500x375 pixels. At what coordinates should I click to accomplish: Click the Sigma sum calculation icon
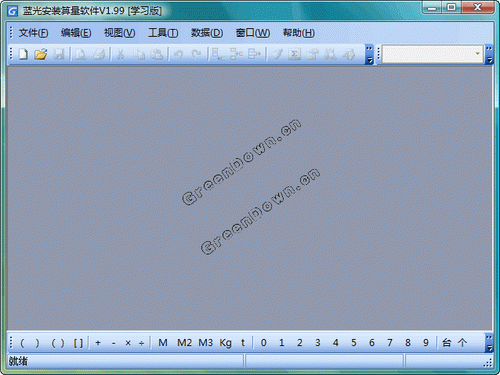(x=294, y=54)
